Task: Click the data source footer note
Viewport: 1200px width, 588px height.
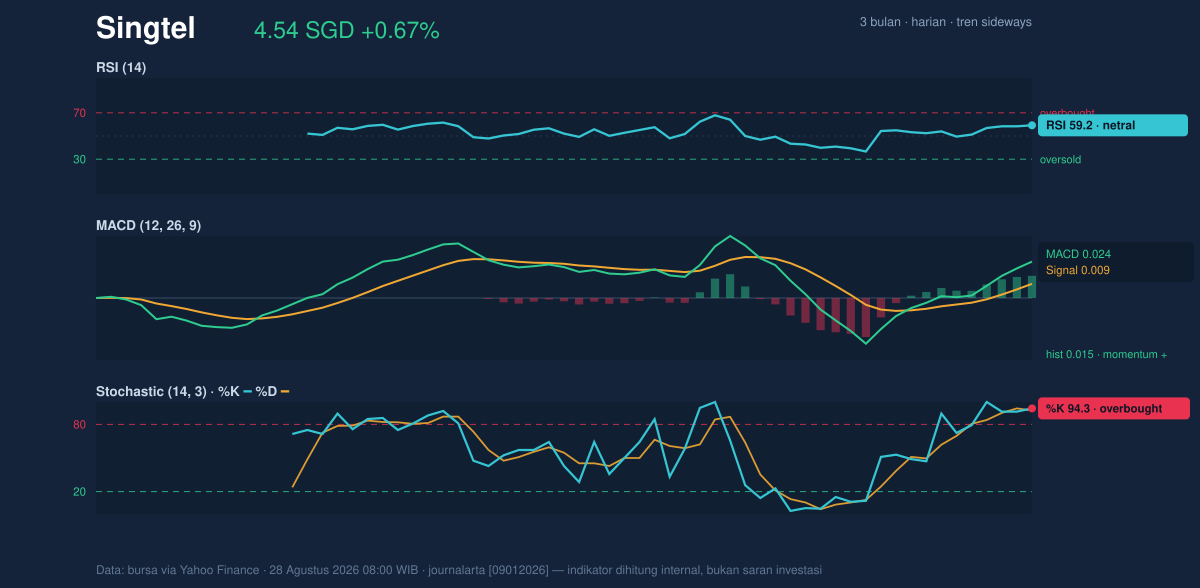Action: [x=459, y=570]
